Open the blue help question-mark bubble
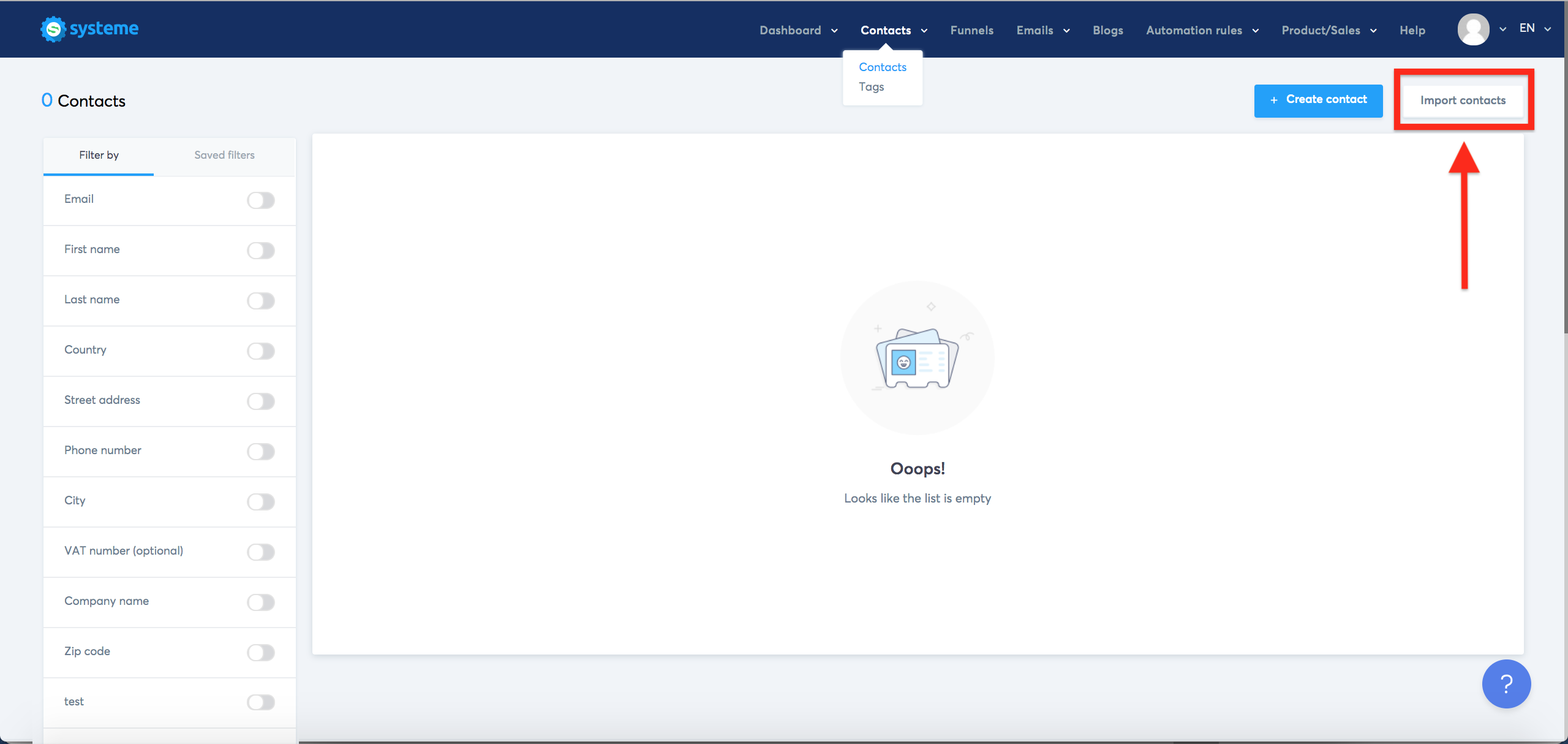This screenshot has height=744, width=1568. click(1506, 683)
